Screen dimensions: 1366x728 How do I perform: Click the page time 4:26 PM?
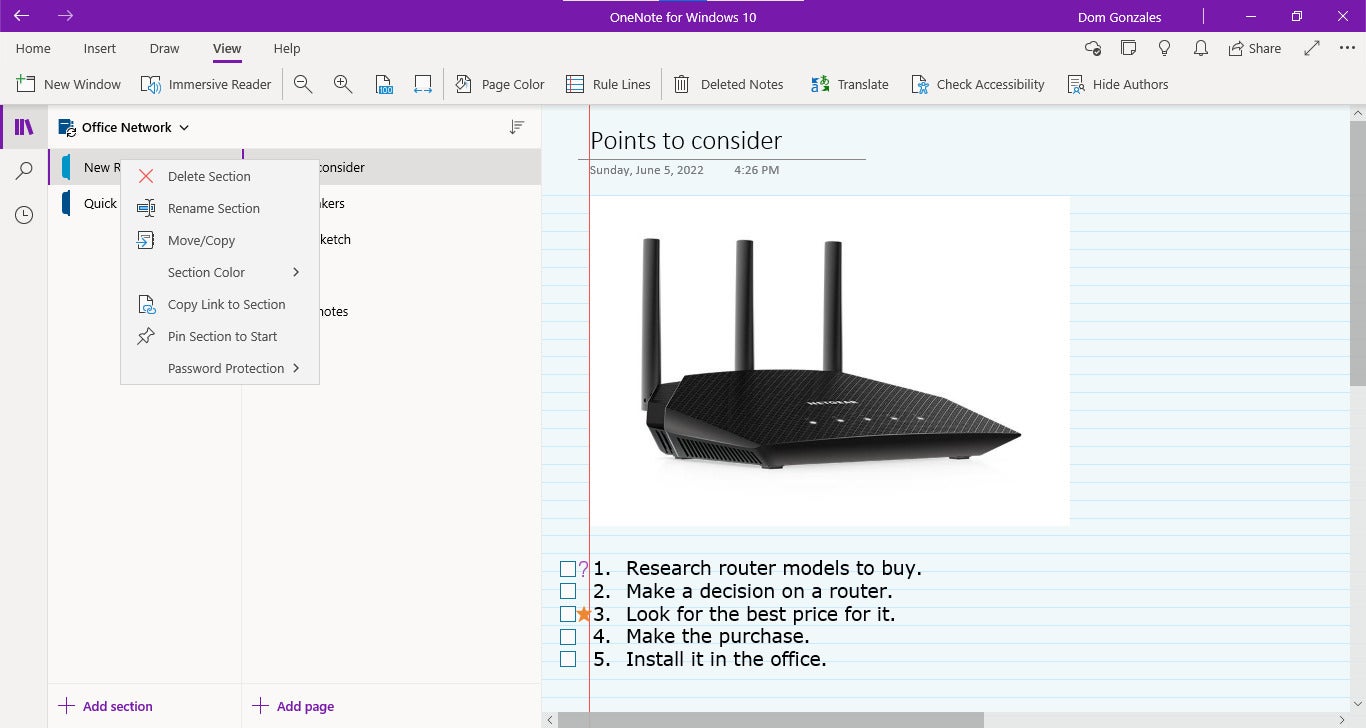[756, 170]
